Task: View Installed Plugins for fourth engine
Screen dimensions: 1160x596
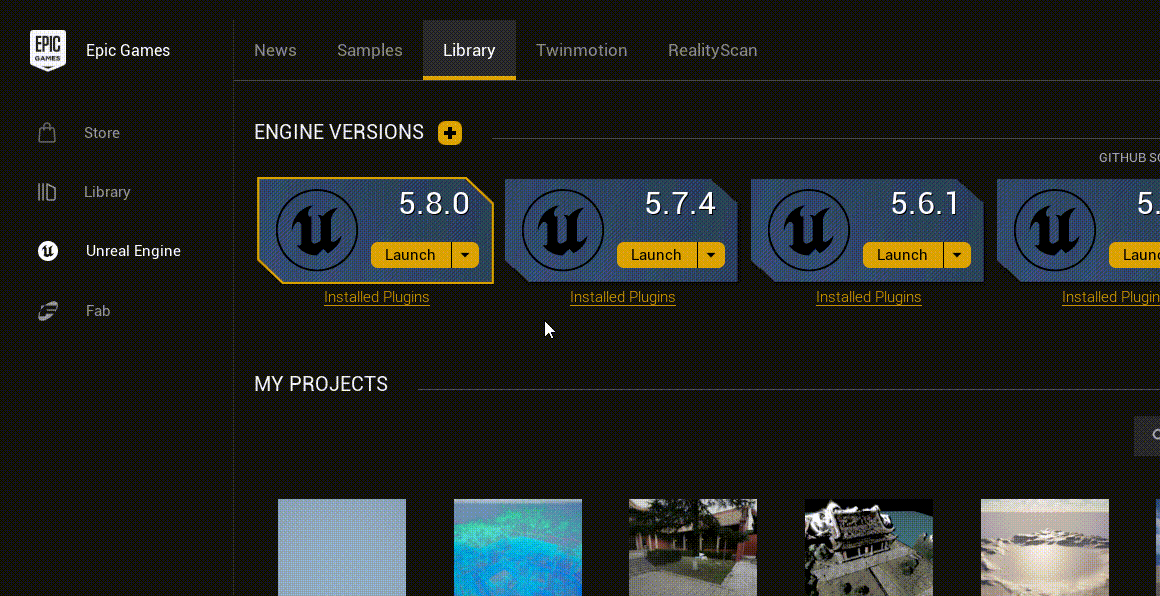Action: 1111,297
